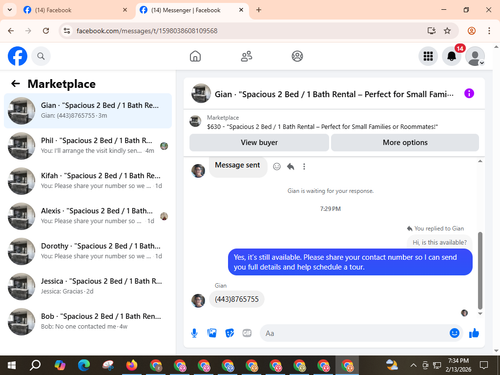The image size is (500, 375).
Task: Click the blue 'Yes, it's still available' message
Action: click(350, 262)
